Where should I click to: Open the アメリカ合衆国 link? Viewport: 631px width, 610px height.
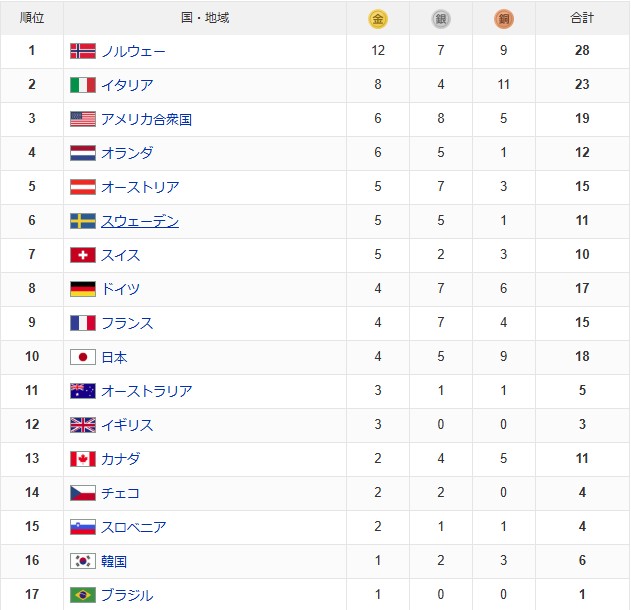coord(146,119)
